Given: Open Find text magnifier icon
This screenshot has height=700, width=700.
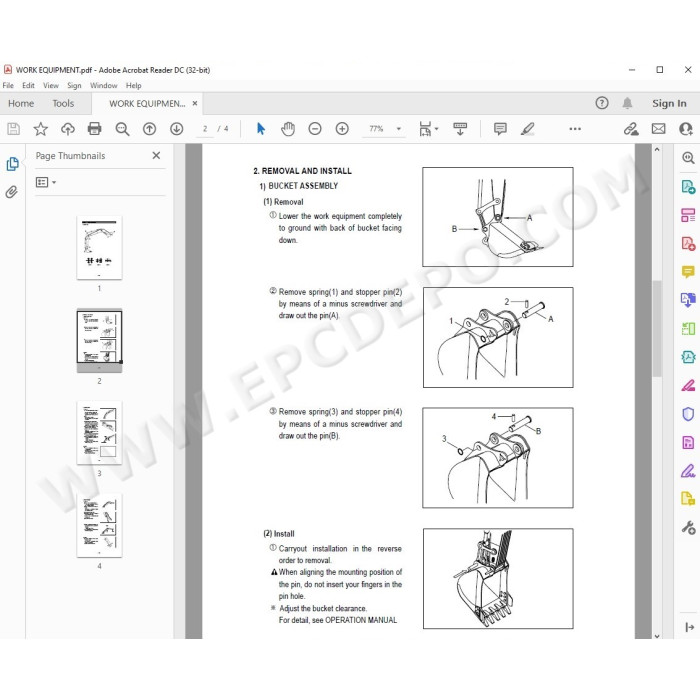Looking at the screenshot, I should pyautogui.click(x=122, y=129).
